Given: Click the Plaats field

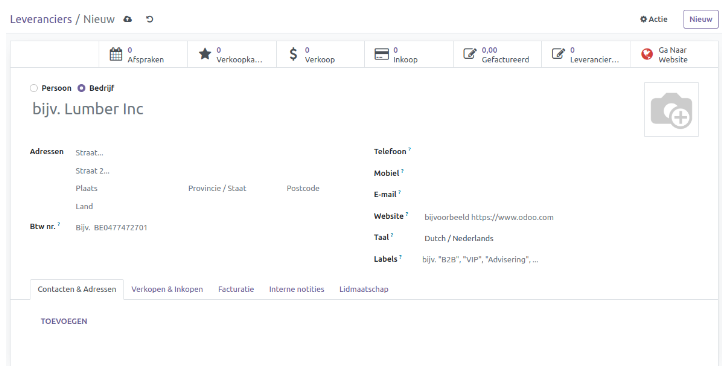Looking at the screenshot, I should point(128,188).
